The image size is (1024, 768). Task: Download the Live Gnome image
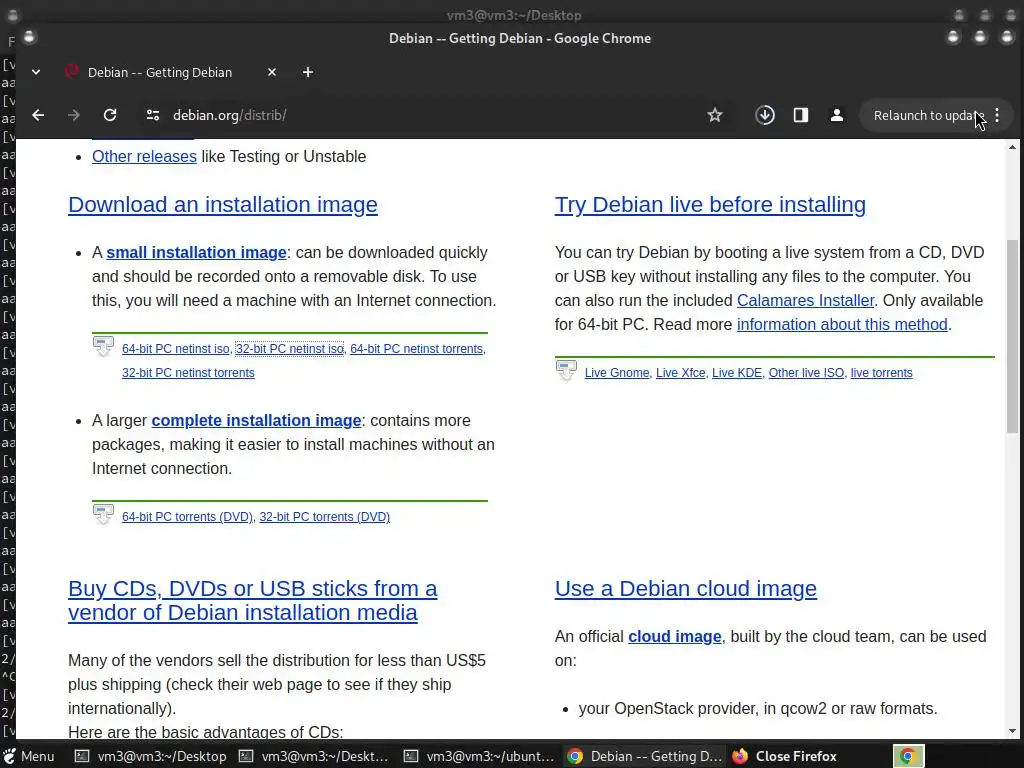click(x=616, y=373)
